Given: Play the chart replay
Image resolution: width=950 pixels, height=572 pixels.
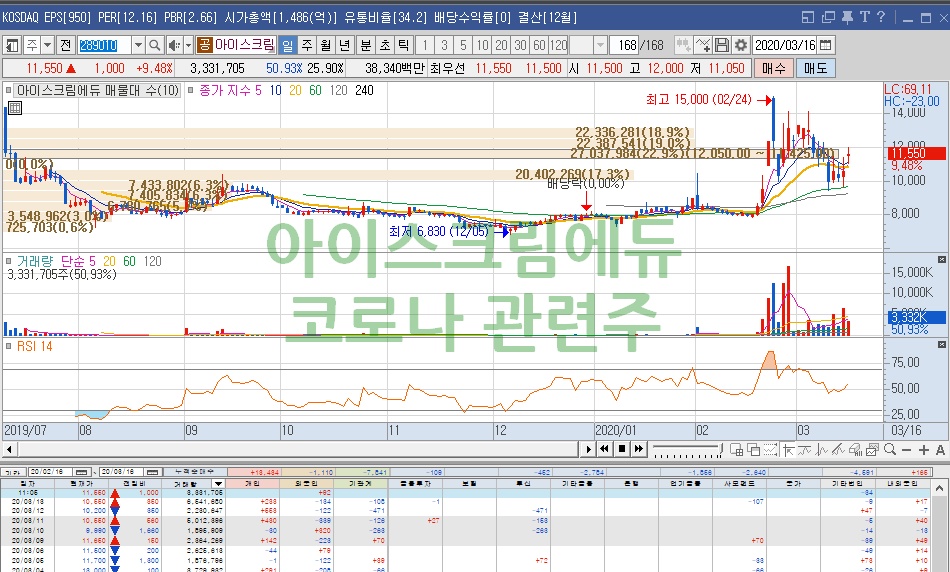Looking at the screenshot, I should (588, 449).
